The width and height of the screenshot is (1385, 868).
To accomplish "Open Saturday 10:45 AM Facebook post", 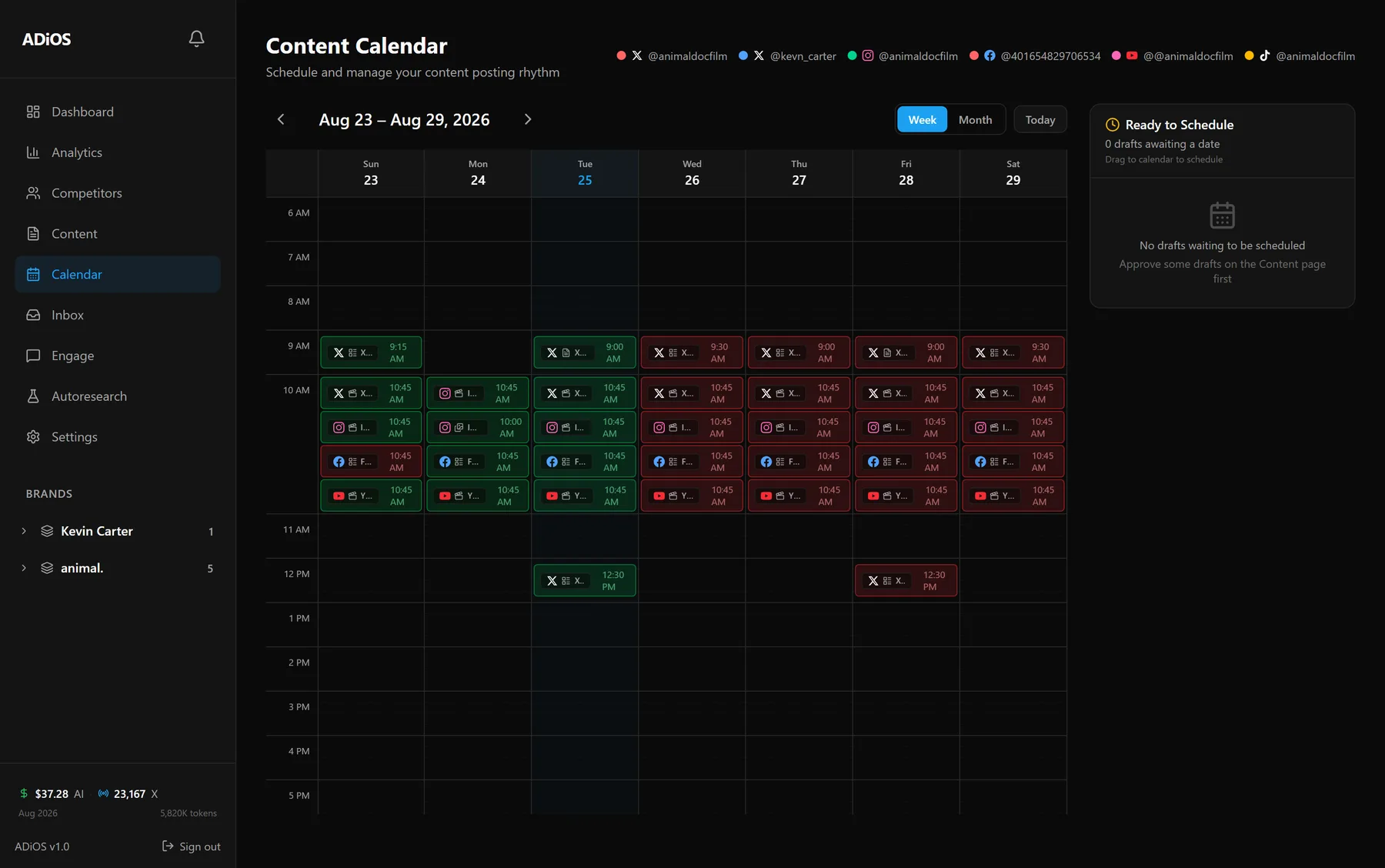I will coord(1013,462).
